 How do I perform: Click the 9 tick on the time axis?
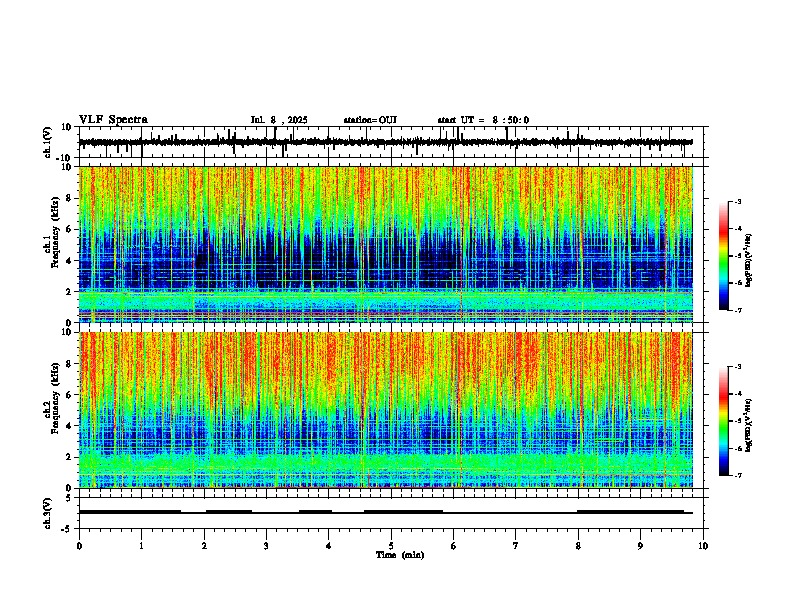click(640, 546)
